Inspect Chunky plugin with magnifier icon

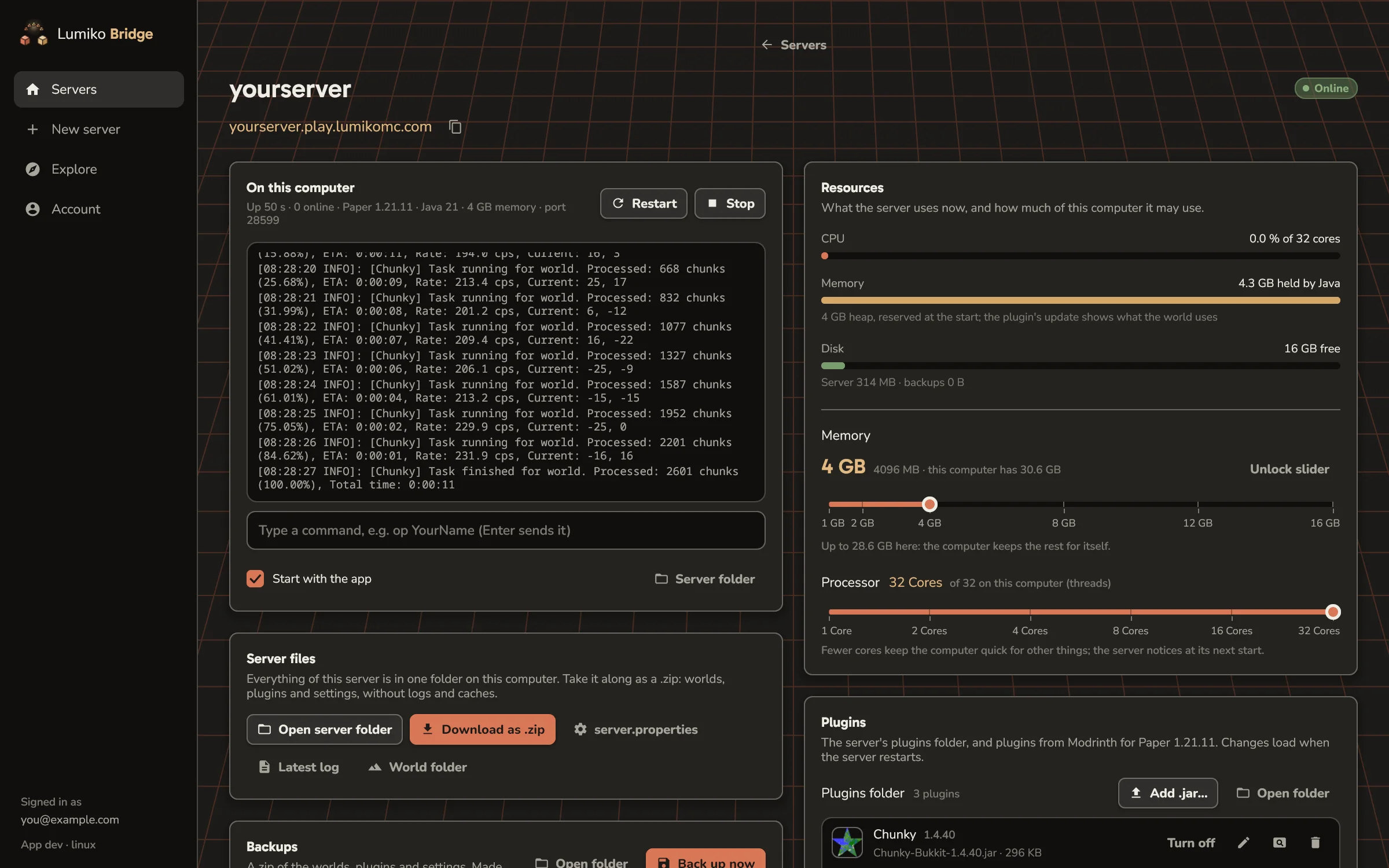point(1279,843)
